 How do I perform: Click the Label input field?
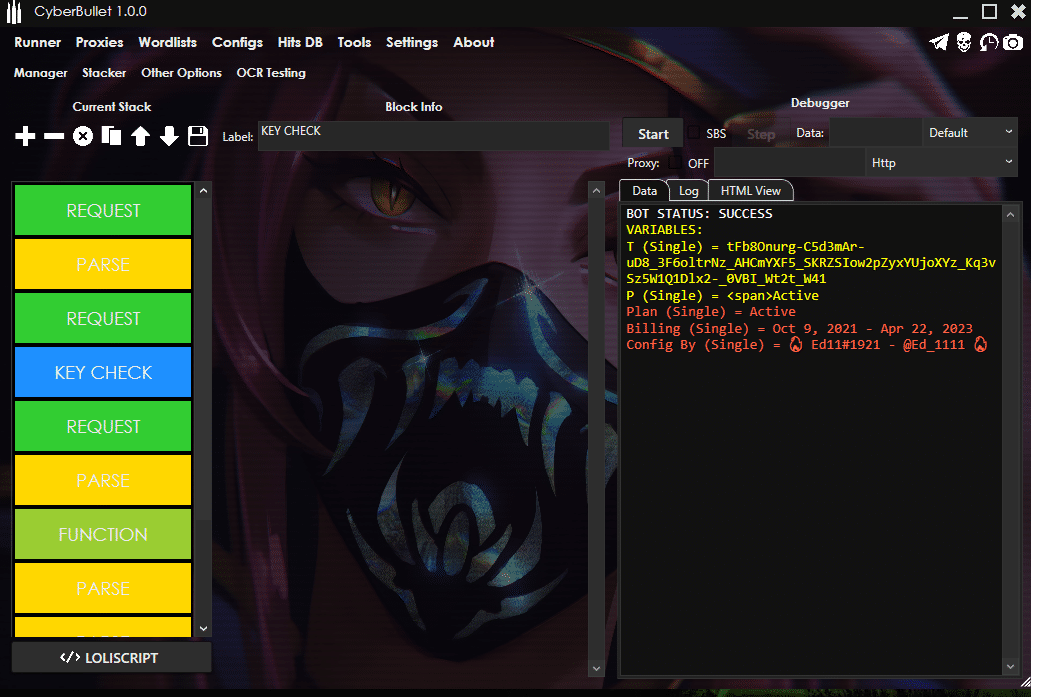[x=433, y=136]
